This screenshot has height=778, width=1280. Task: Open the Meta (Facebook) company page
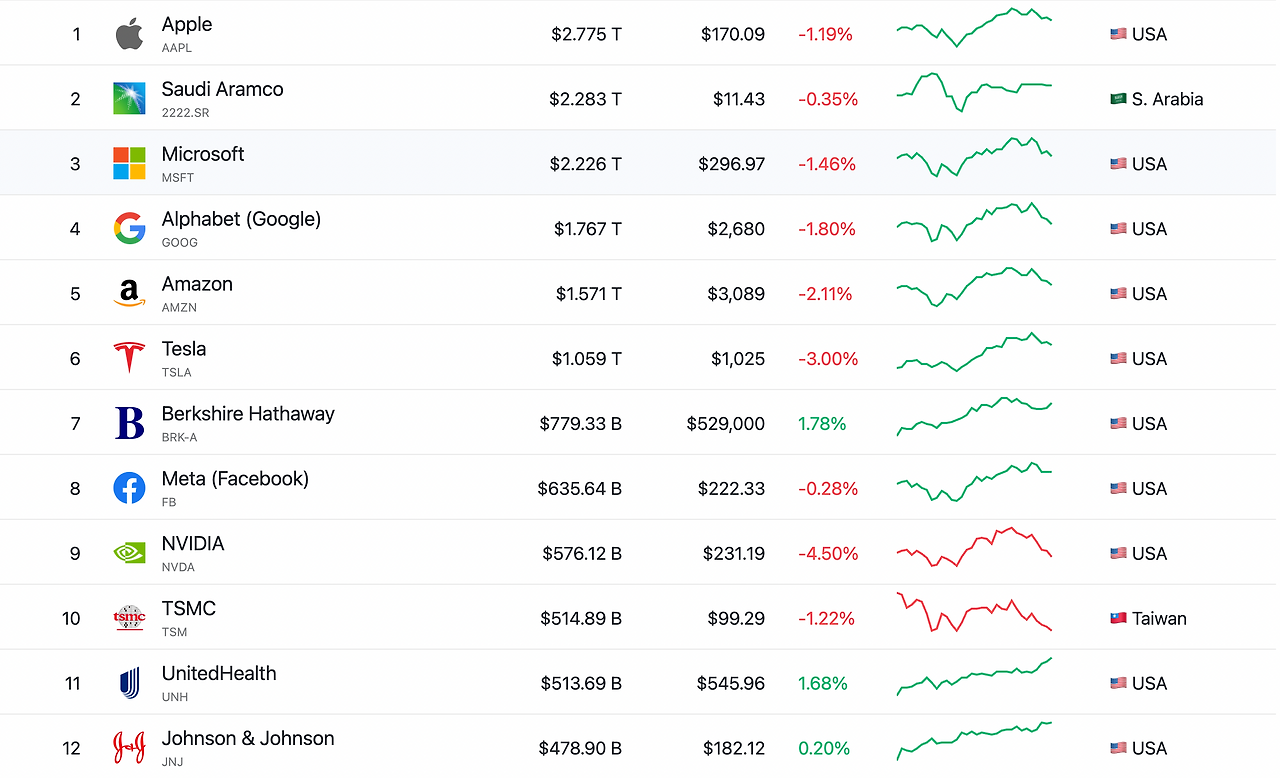point(235,479)
